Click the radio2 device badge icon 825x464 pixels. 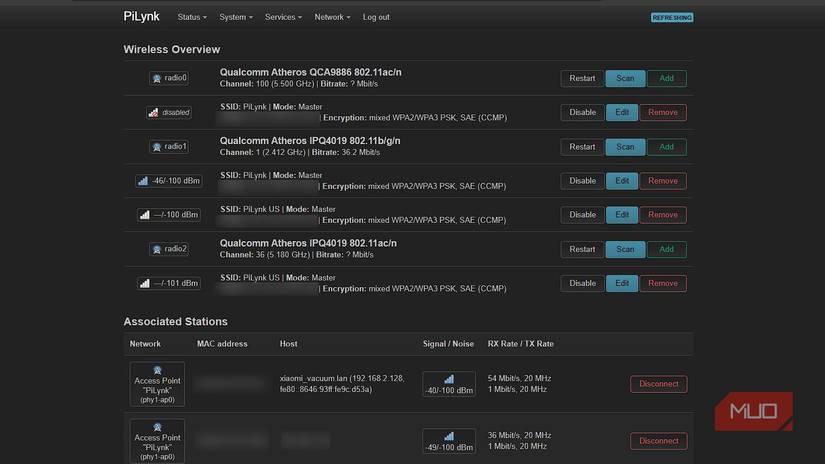pyautogui.click(x=169, y=249)
